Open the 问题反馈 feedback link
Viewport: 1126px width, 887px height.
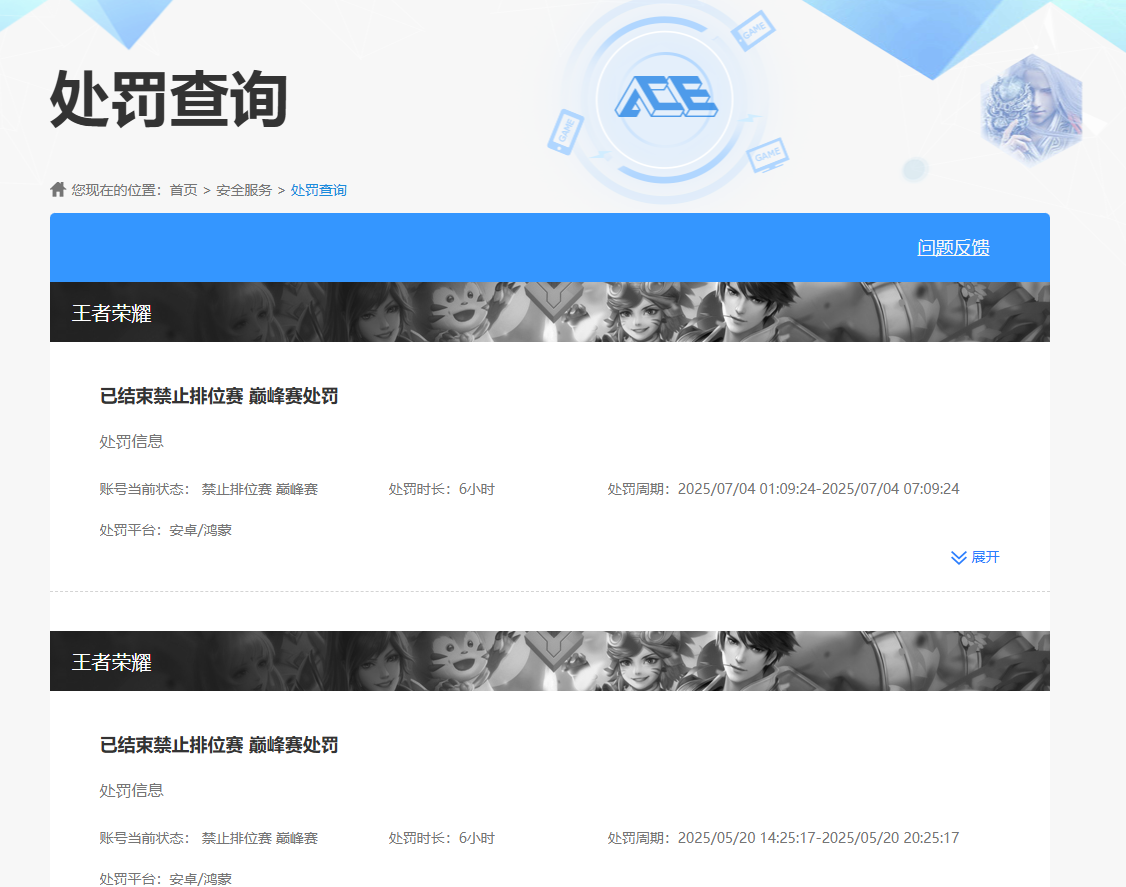tap(953, 248)
